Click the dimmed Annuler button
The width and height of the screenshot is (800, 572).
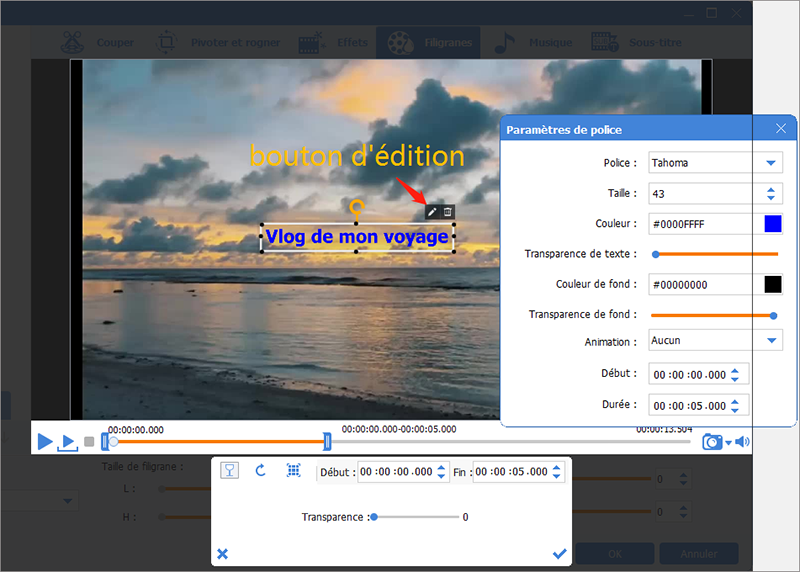698,554
